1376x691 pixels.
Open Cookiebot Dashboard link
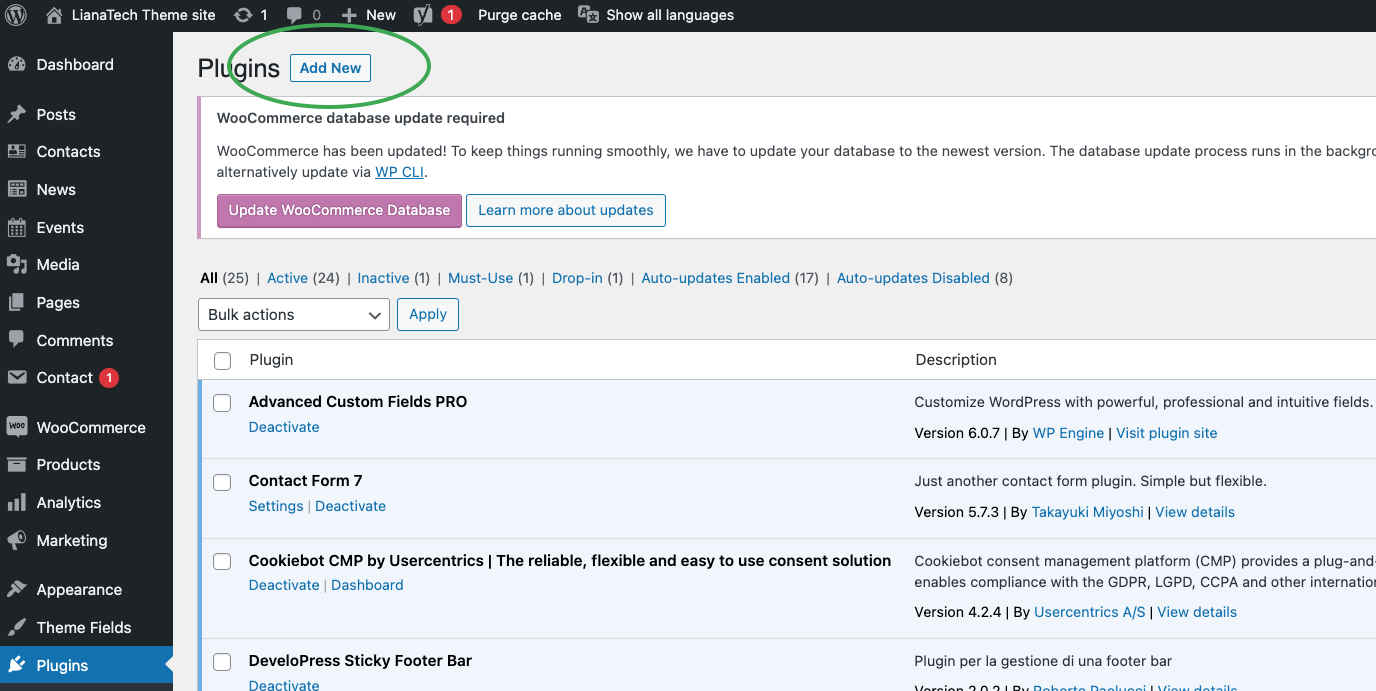pyautogui.click(x=367, y=585)
